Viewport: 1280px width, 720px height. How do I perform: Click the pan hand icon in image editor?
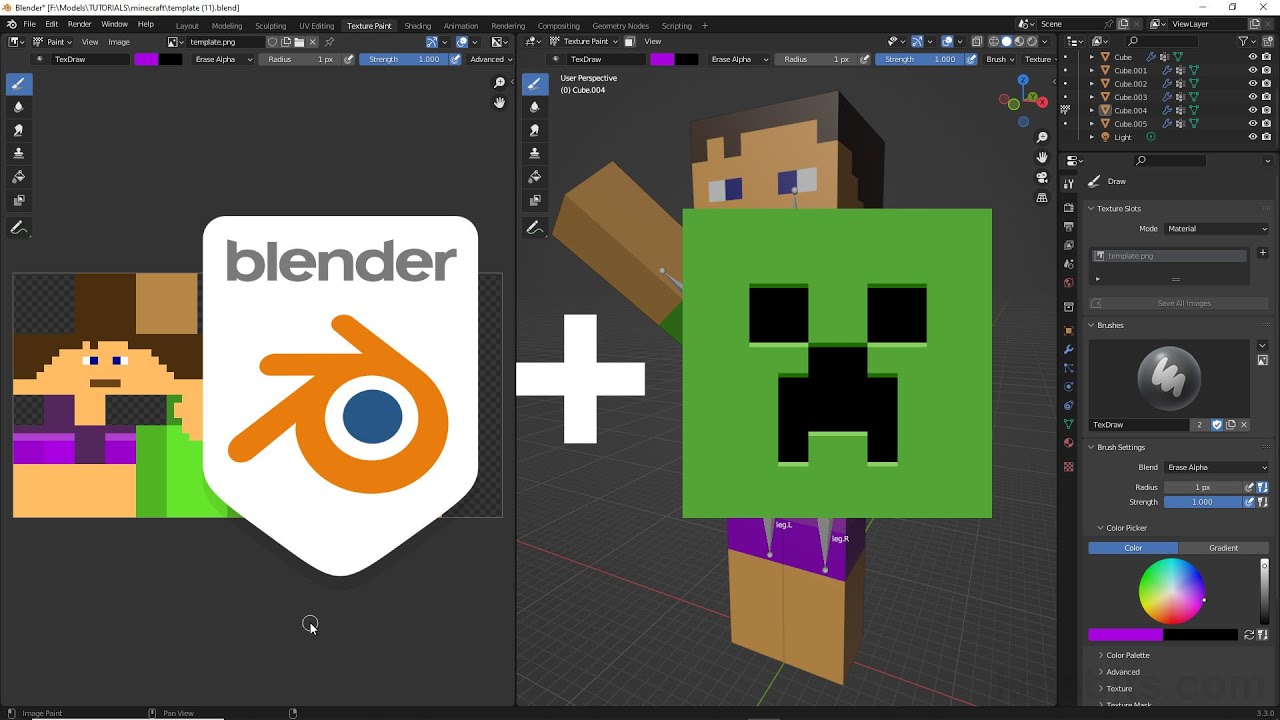(500, 102)
